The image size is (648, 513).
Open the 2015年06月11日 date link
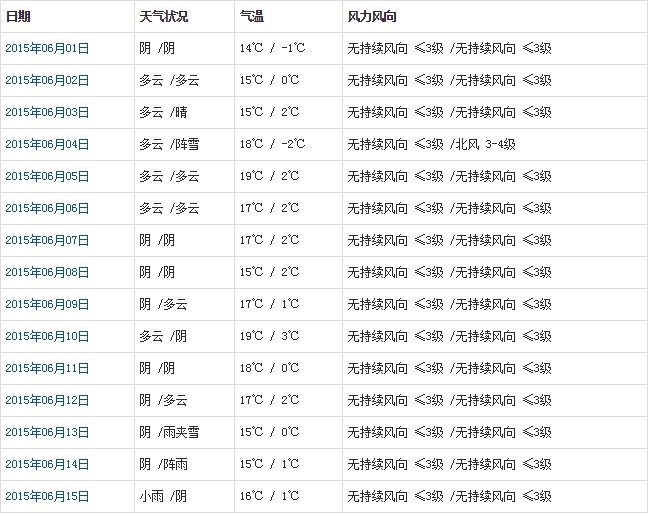[x=47, y=368]
